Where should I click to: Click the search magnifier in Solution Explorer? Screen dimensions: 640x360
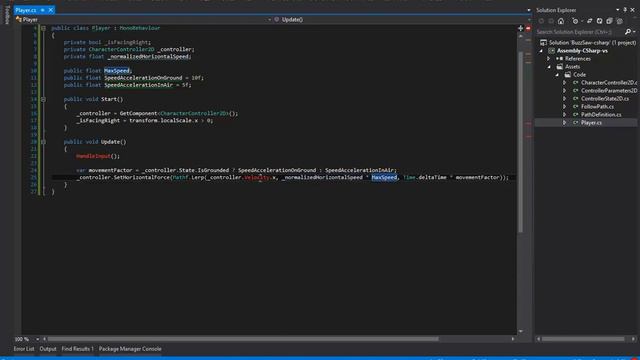pos(628,32)
